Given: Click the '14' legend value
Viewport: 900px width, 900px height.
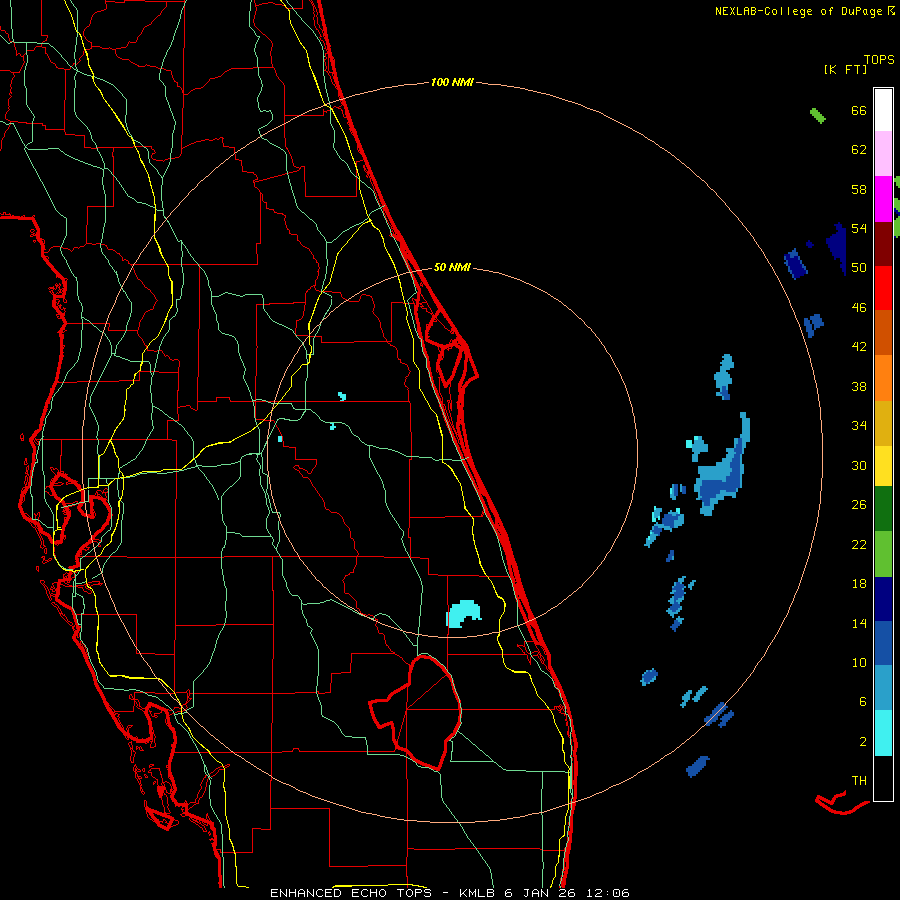Looking at the screenshot, I should pos(859,623).
